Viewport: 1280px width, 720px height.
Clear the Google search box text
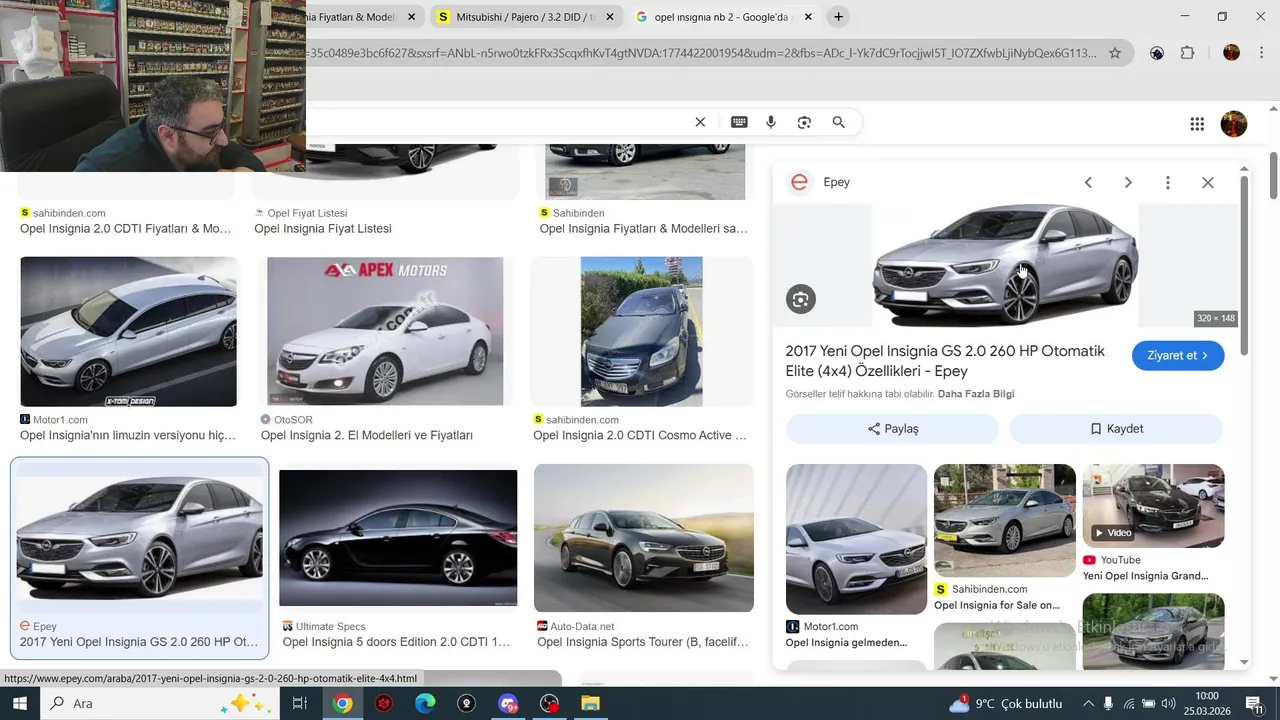(700, 122)
